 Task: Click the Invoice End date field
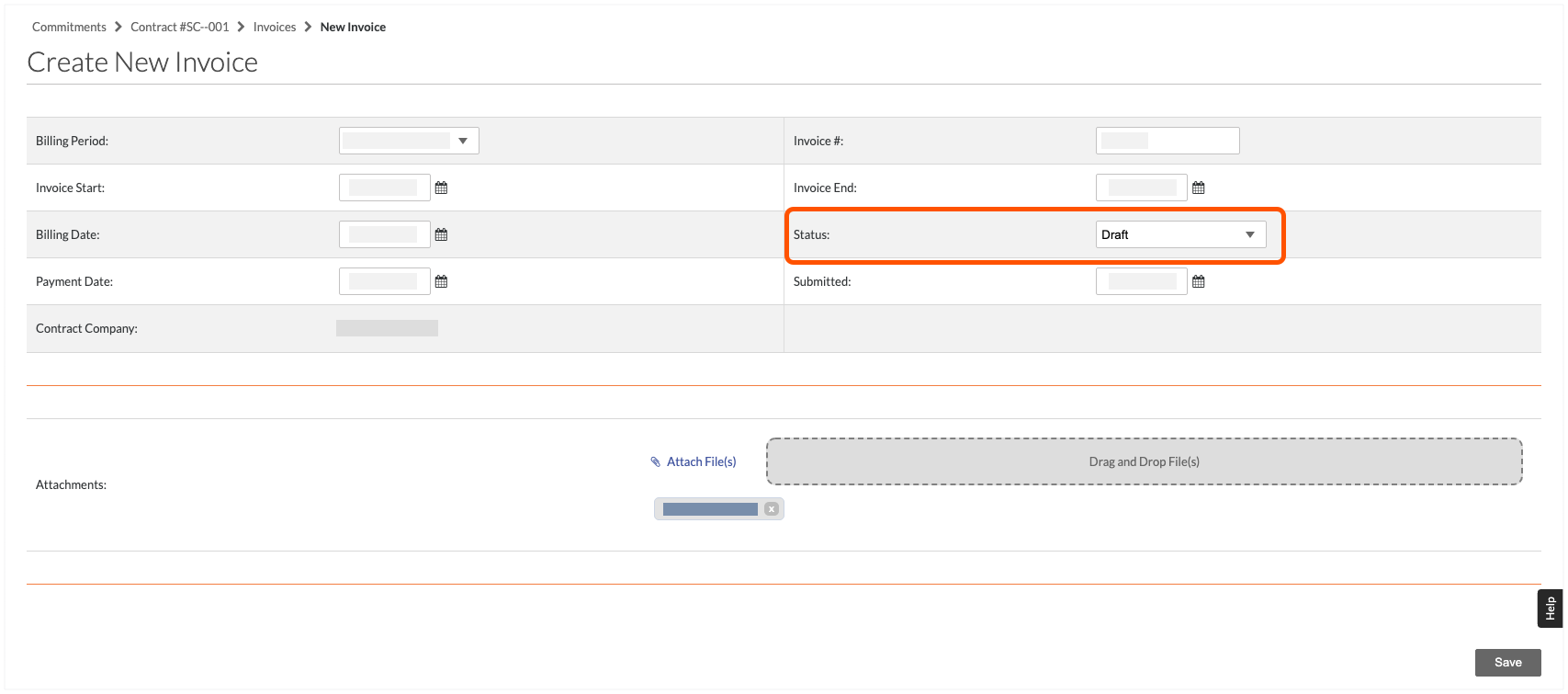pos(1141,188)
